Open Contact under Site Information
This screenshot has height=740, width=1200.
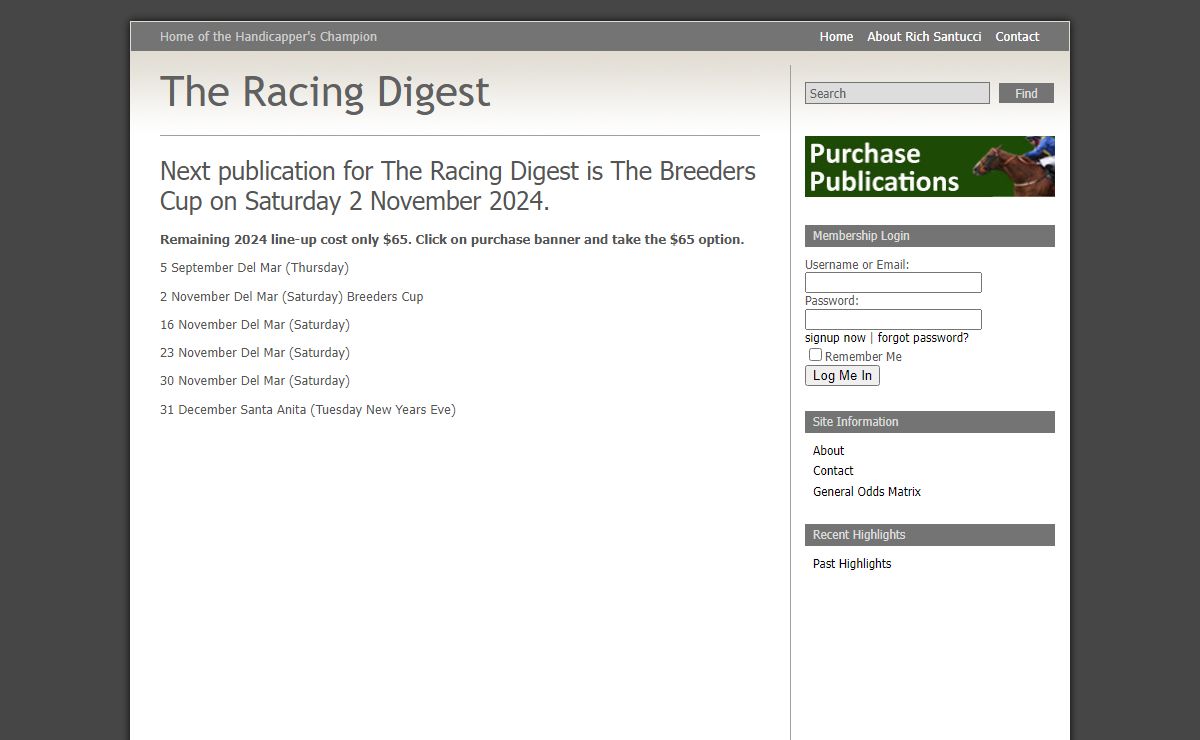pos(833,471)
